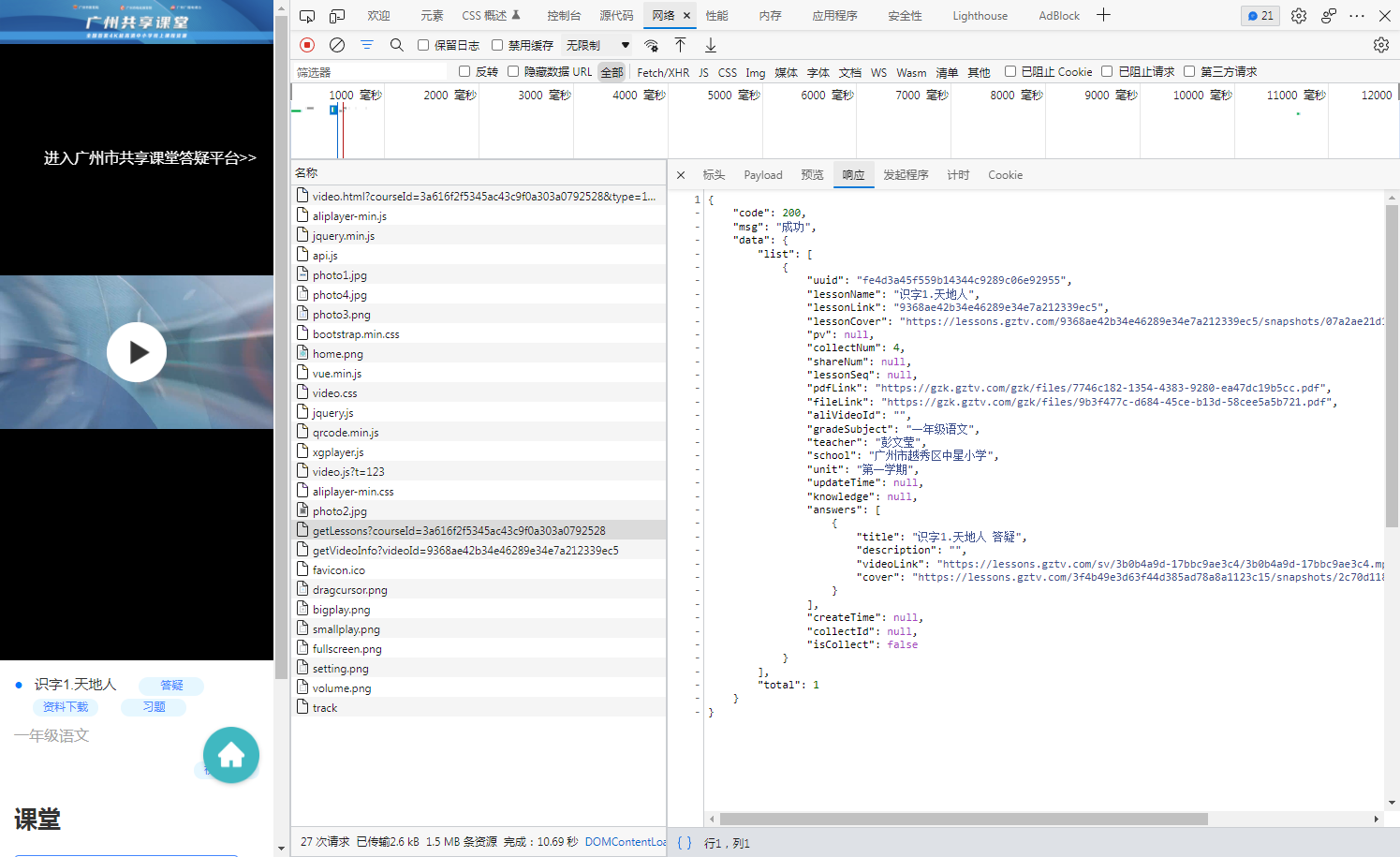The height and width of the screenshot is (857, 1400).
Task: Open the Lighthouse tab
Action: coord(980,16)
